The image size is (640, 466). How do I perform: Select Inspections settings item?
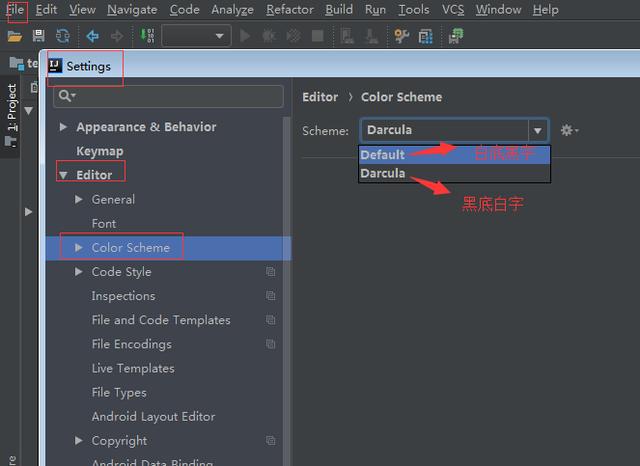pos(123,296)
